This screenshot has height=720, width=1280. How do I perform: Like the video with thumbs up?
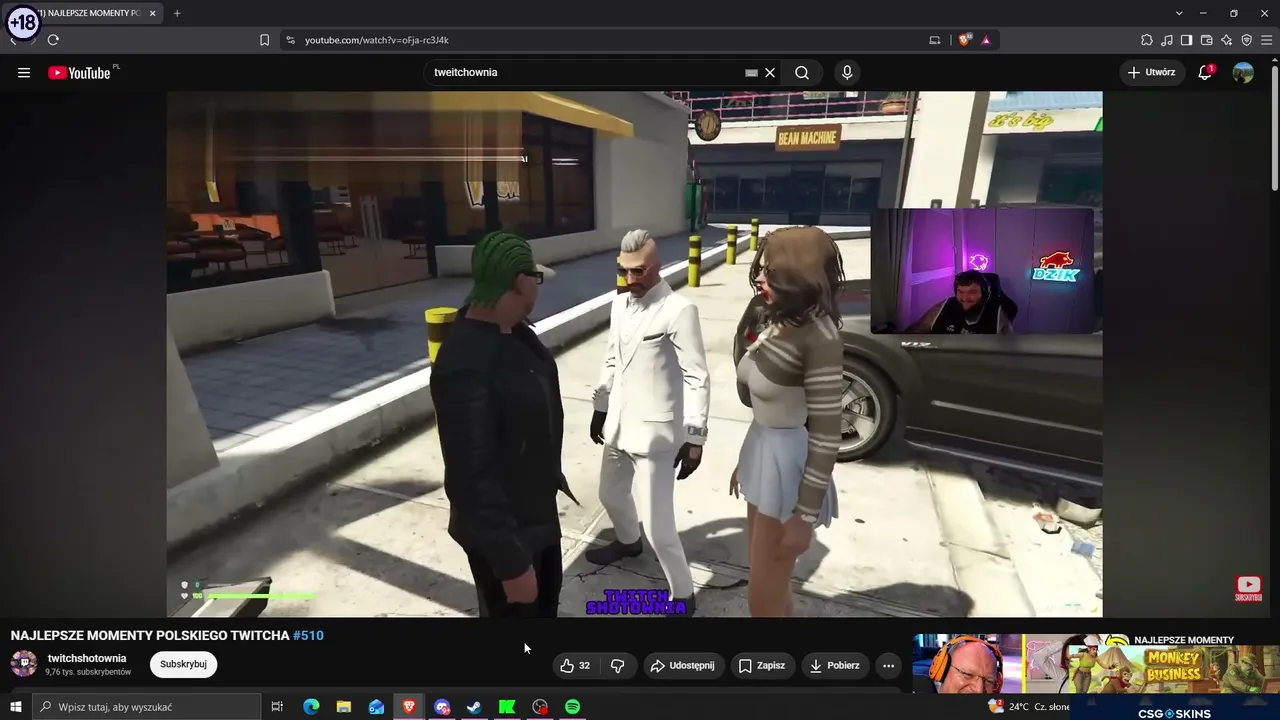pos(575,665)
